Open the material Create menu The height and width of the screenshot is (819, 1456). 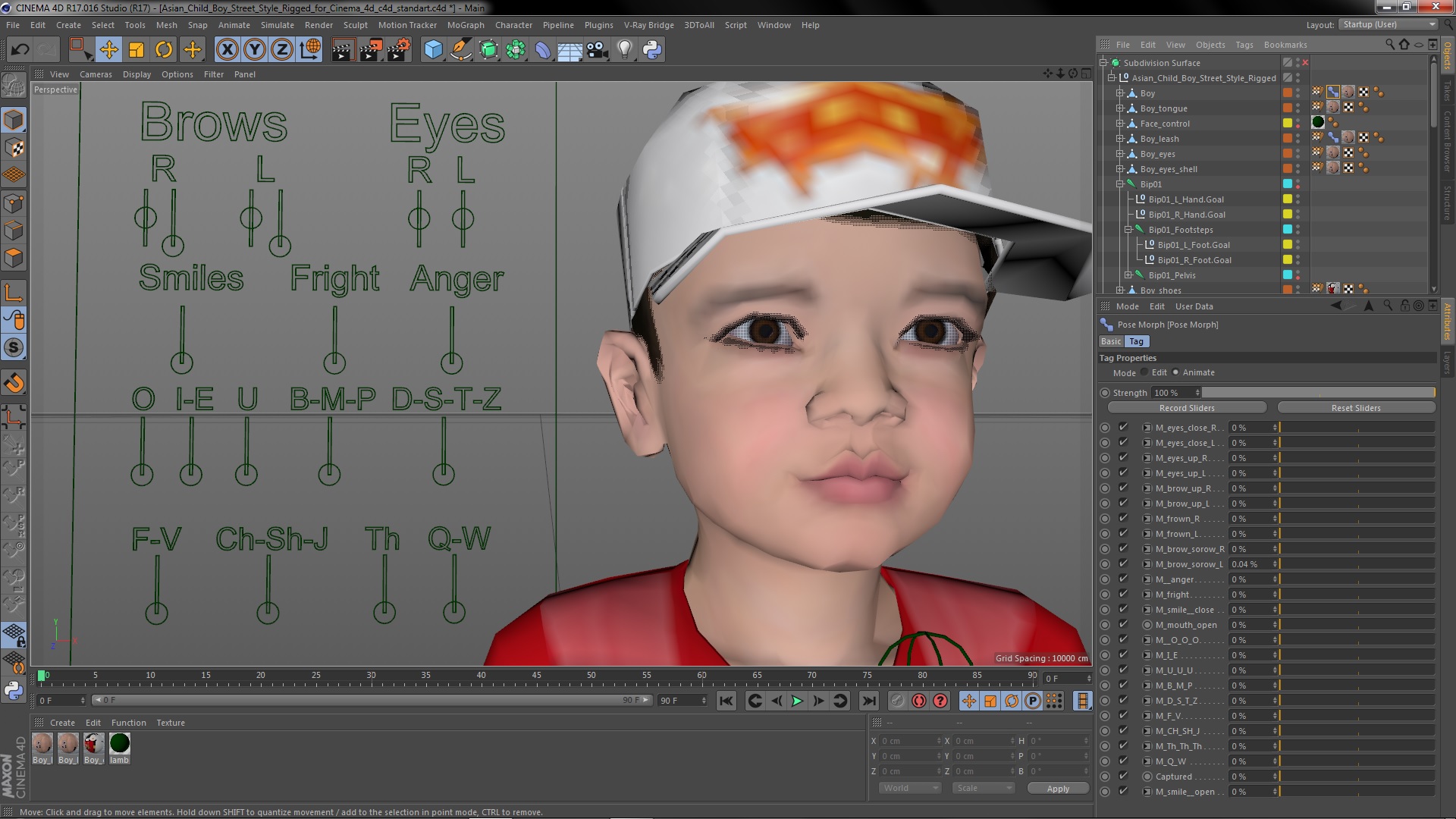point(62,723)
